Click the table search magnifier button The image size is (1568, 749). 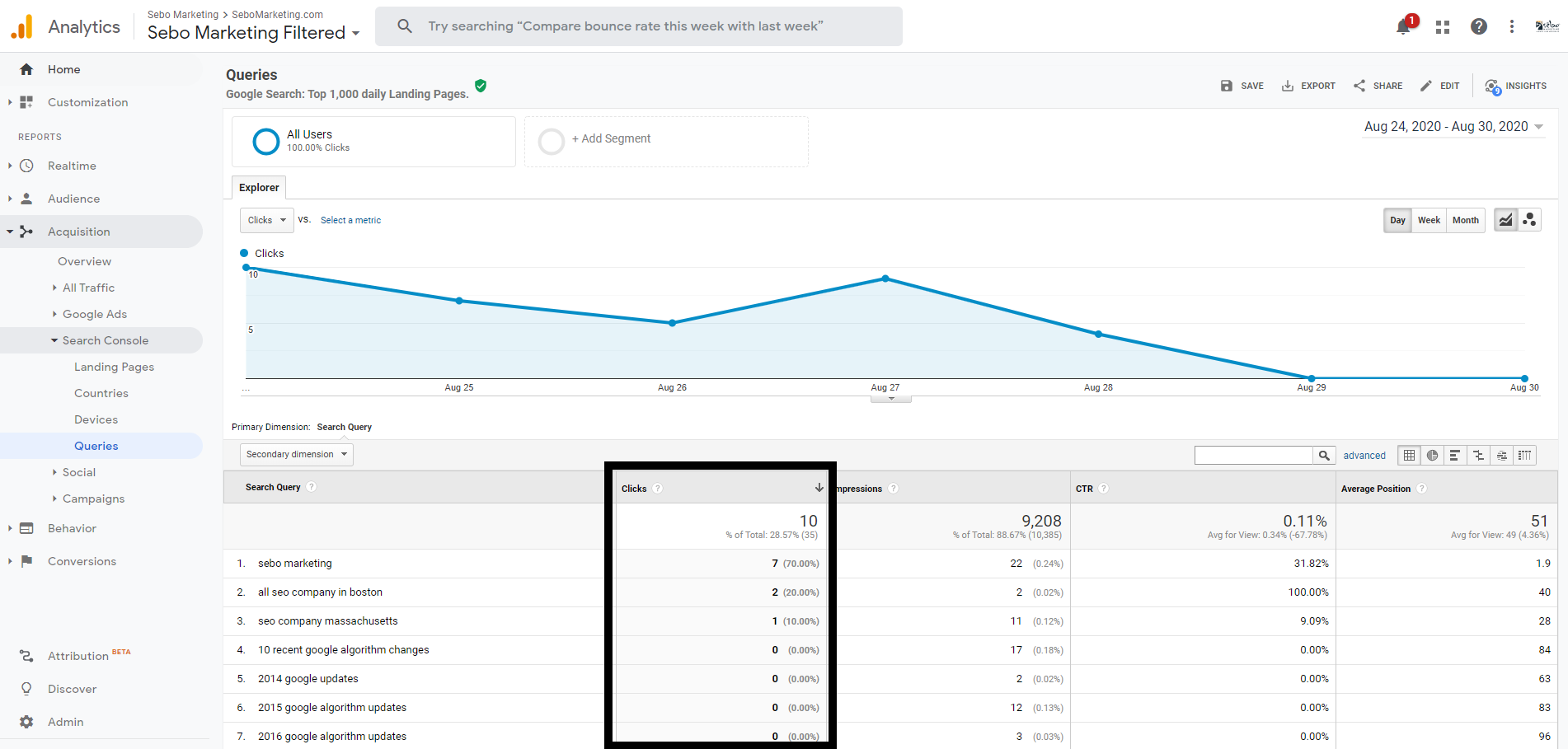1324,455
